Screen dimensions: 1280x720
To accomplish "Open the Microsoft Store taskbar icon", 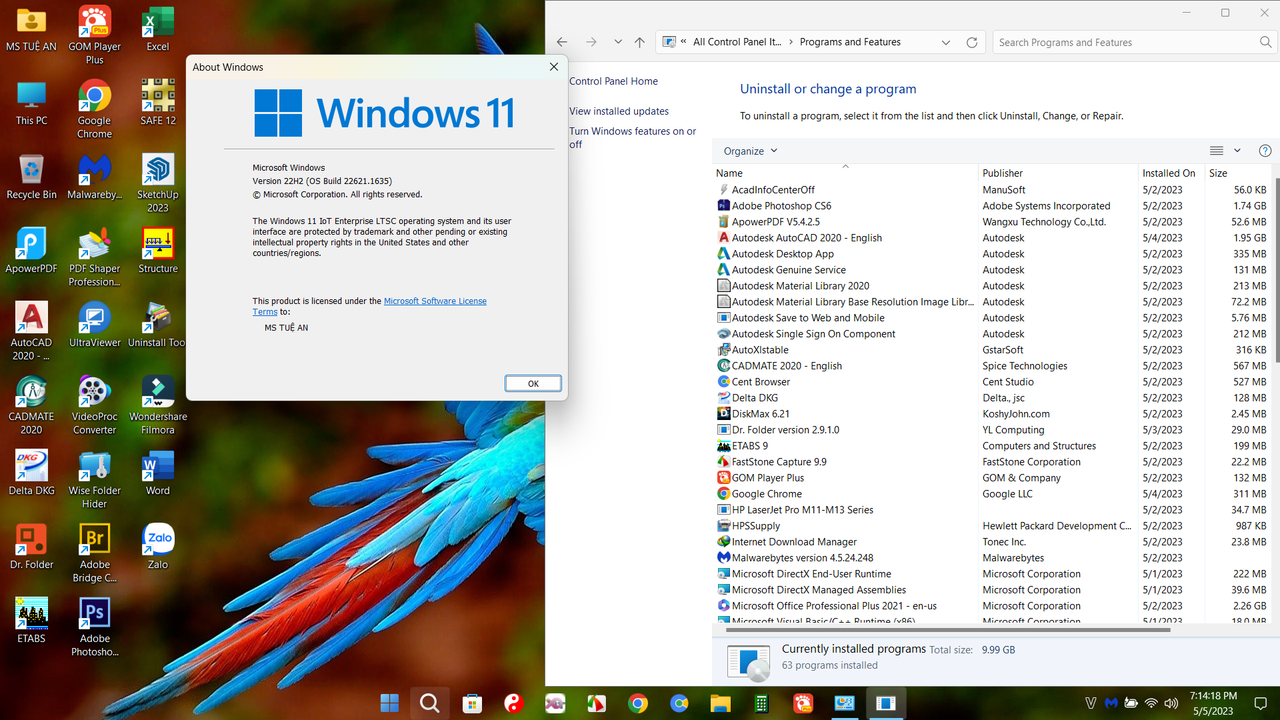I will coord(471,703).
